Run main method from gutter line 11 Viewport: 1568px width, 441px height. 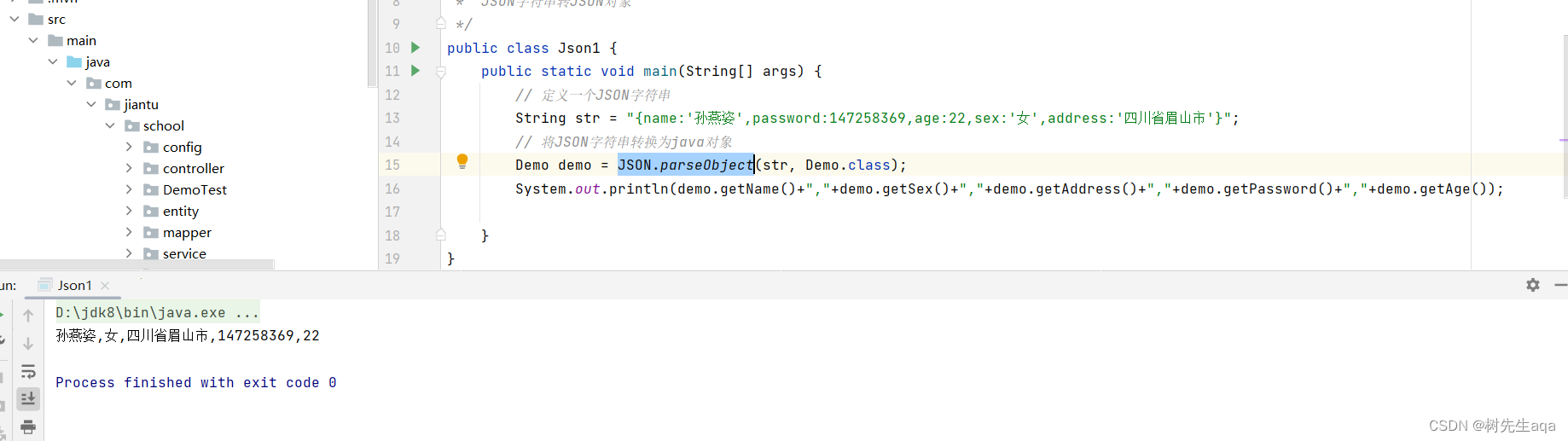click(x=415, y=71)
